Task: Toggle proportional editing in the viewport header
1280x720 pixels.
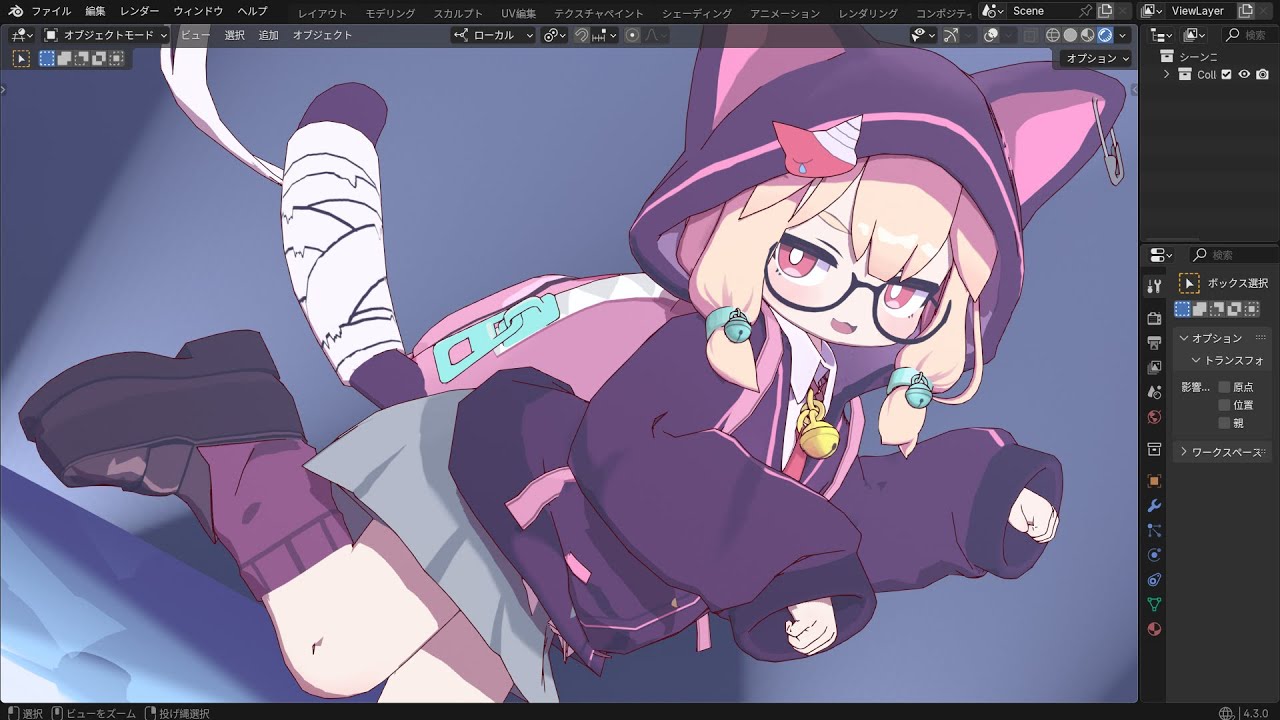Action: (x=632, y=35)
